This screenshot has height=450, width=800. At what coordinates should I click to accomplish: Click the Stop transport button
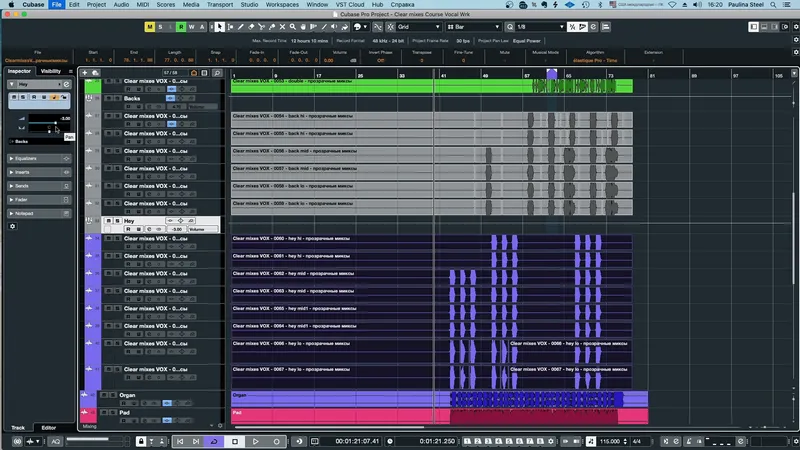[x=235, y=441]
